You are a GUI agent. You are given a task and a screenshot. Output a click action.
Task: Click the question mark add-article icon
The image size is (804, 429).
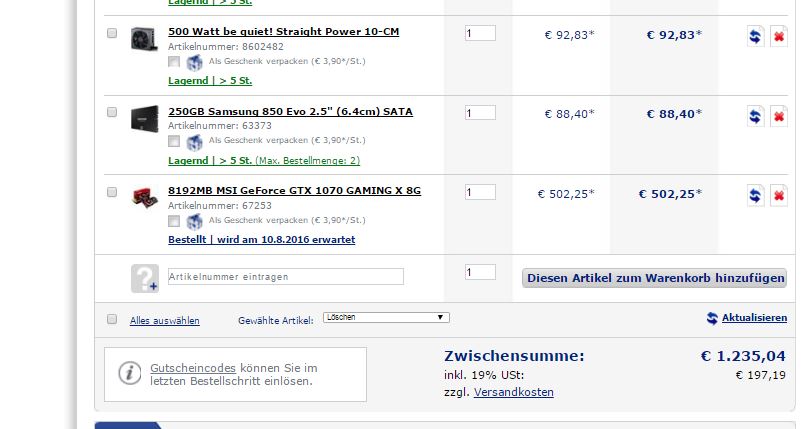(145, 278)
